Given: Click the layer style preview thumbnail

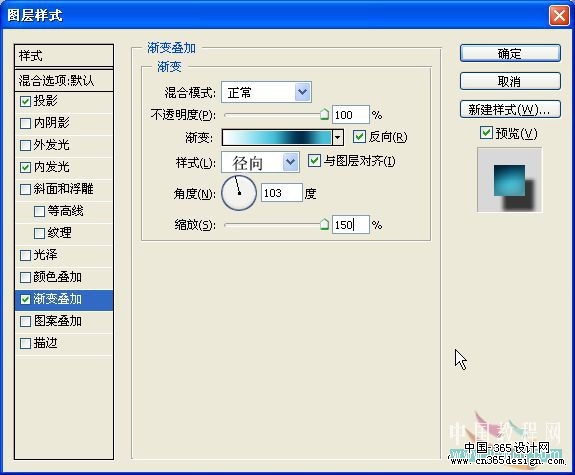Looking at the screenshot, I should coord(509,180).
